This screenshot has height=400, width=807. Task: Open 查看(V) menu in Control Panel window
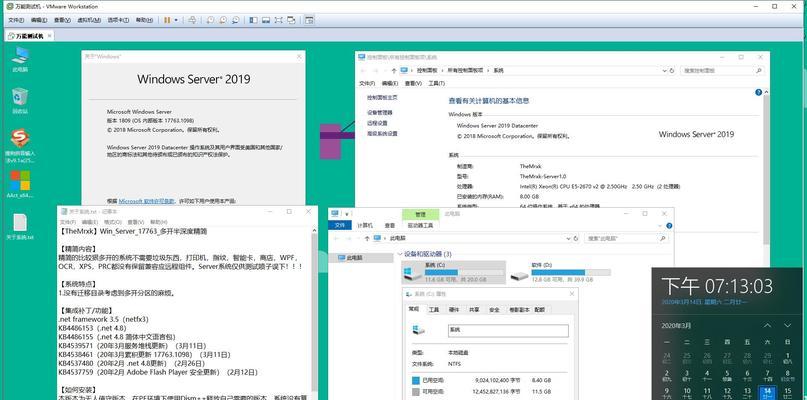413,83
